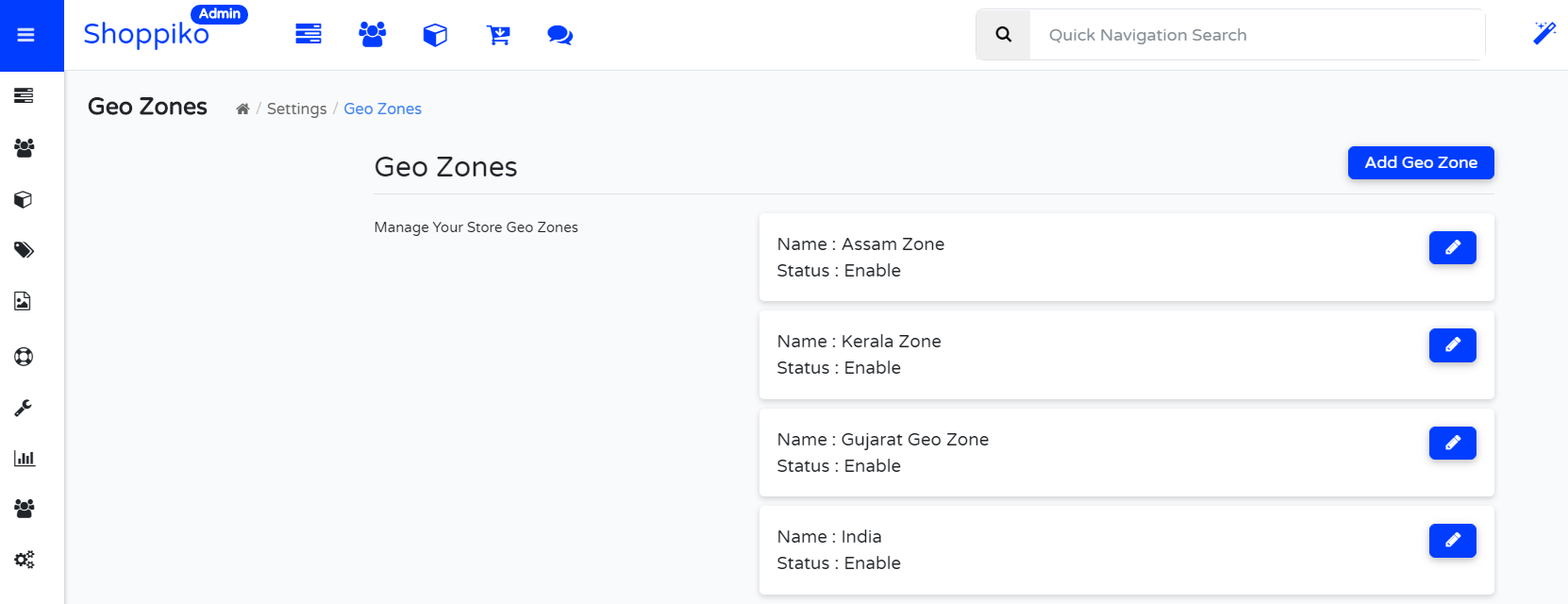Open the box icon in left sidebar

(x=24, y=199)
